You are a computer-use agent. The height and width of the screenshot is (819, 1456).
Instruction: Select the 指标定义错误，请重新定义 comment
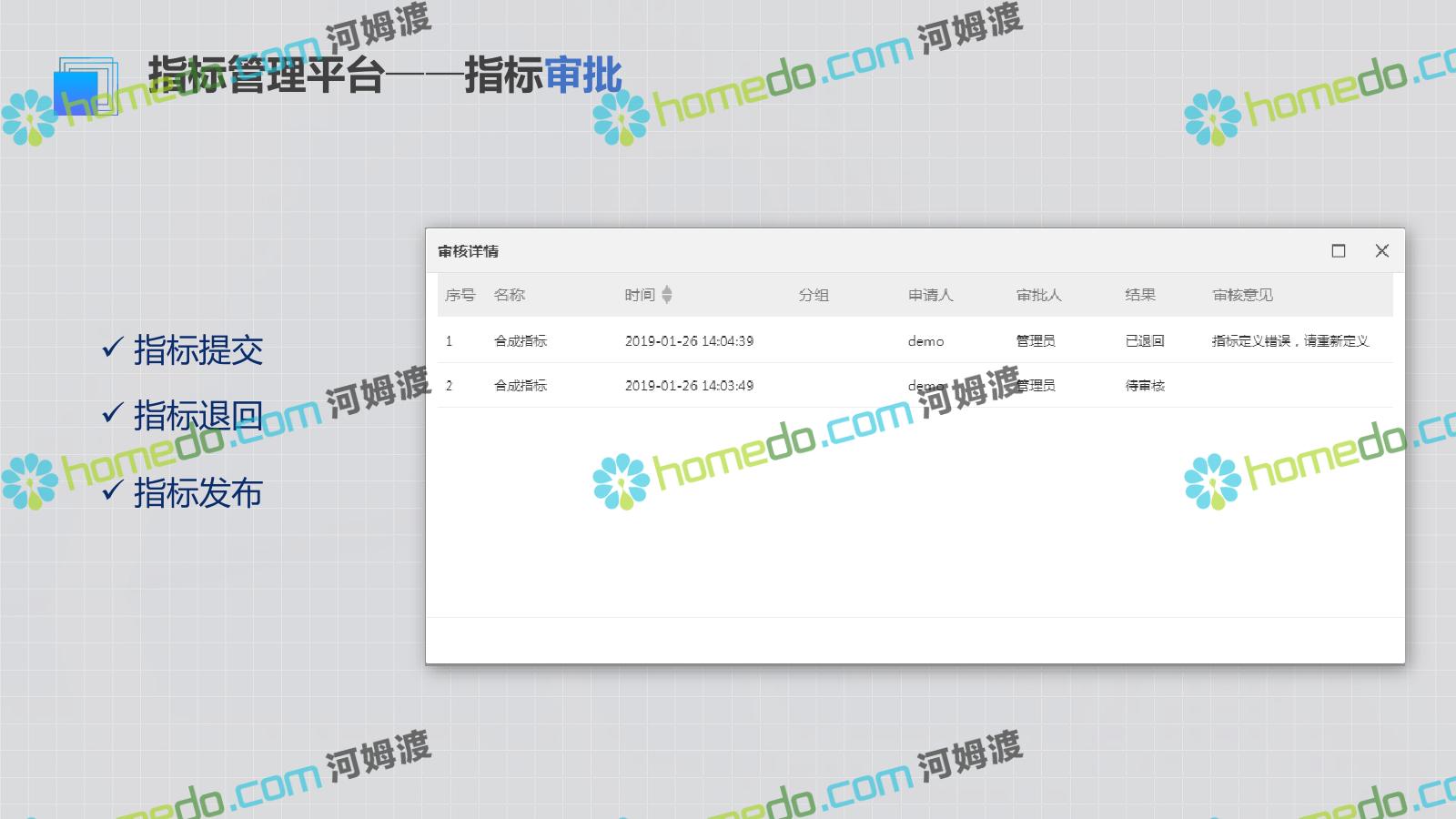click(1289, 341)
